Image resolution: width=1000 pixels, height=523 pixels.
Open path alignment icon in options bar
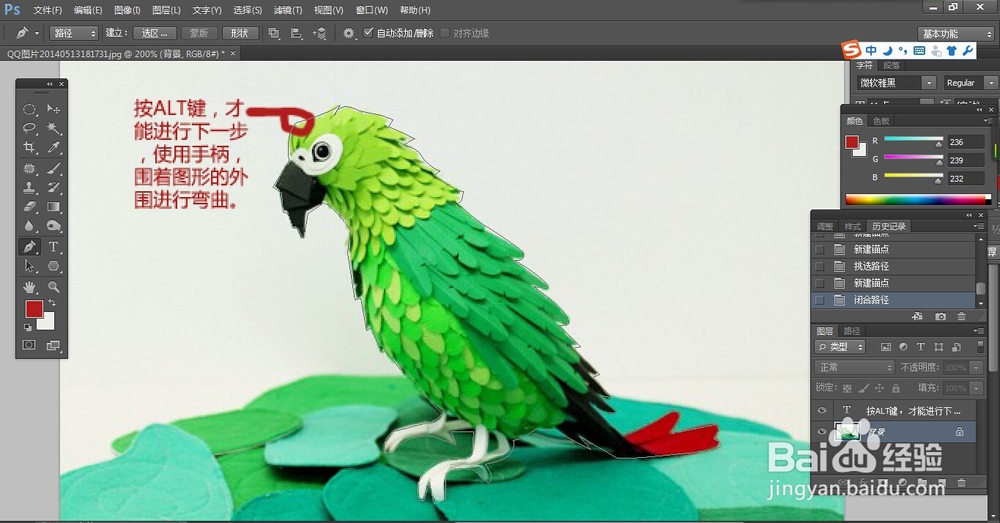297,33
